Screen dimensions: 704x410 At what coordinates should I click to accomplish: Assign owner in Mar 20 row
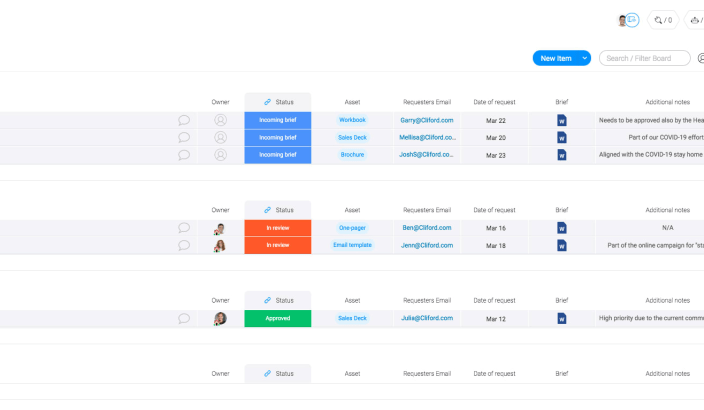pos(220,137)
